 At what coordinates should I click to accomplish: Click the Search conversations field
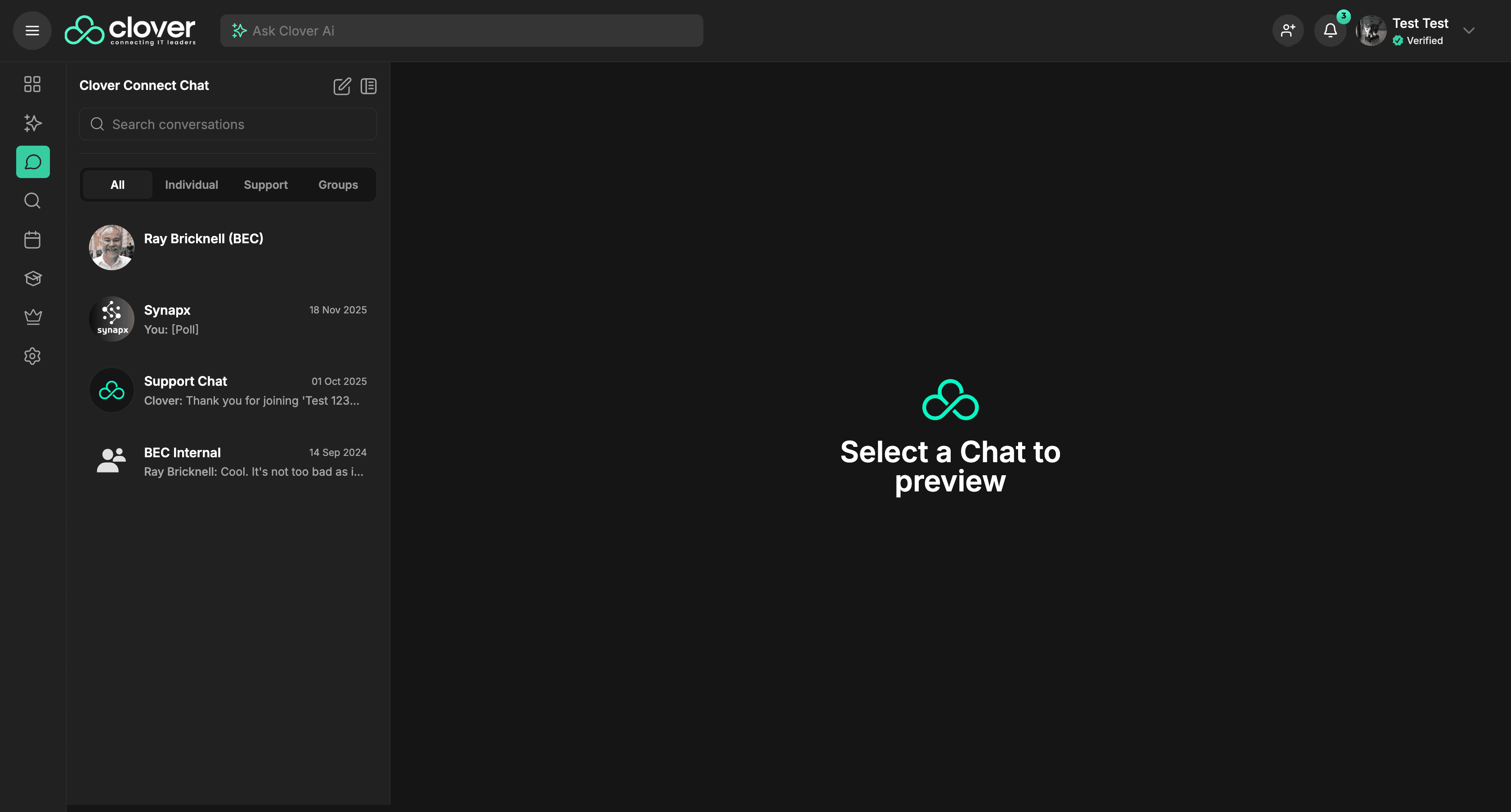coord(235,124)
